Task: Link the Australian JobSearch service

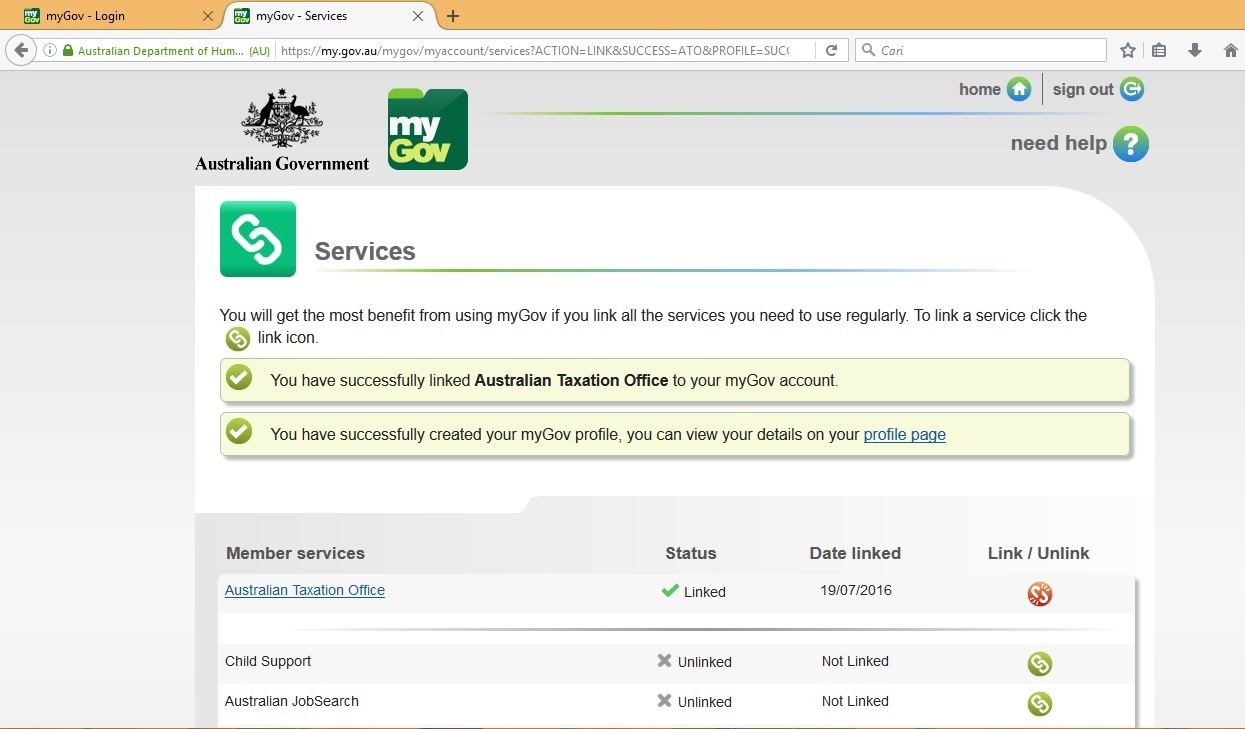Action: (x=1038, y=703)
